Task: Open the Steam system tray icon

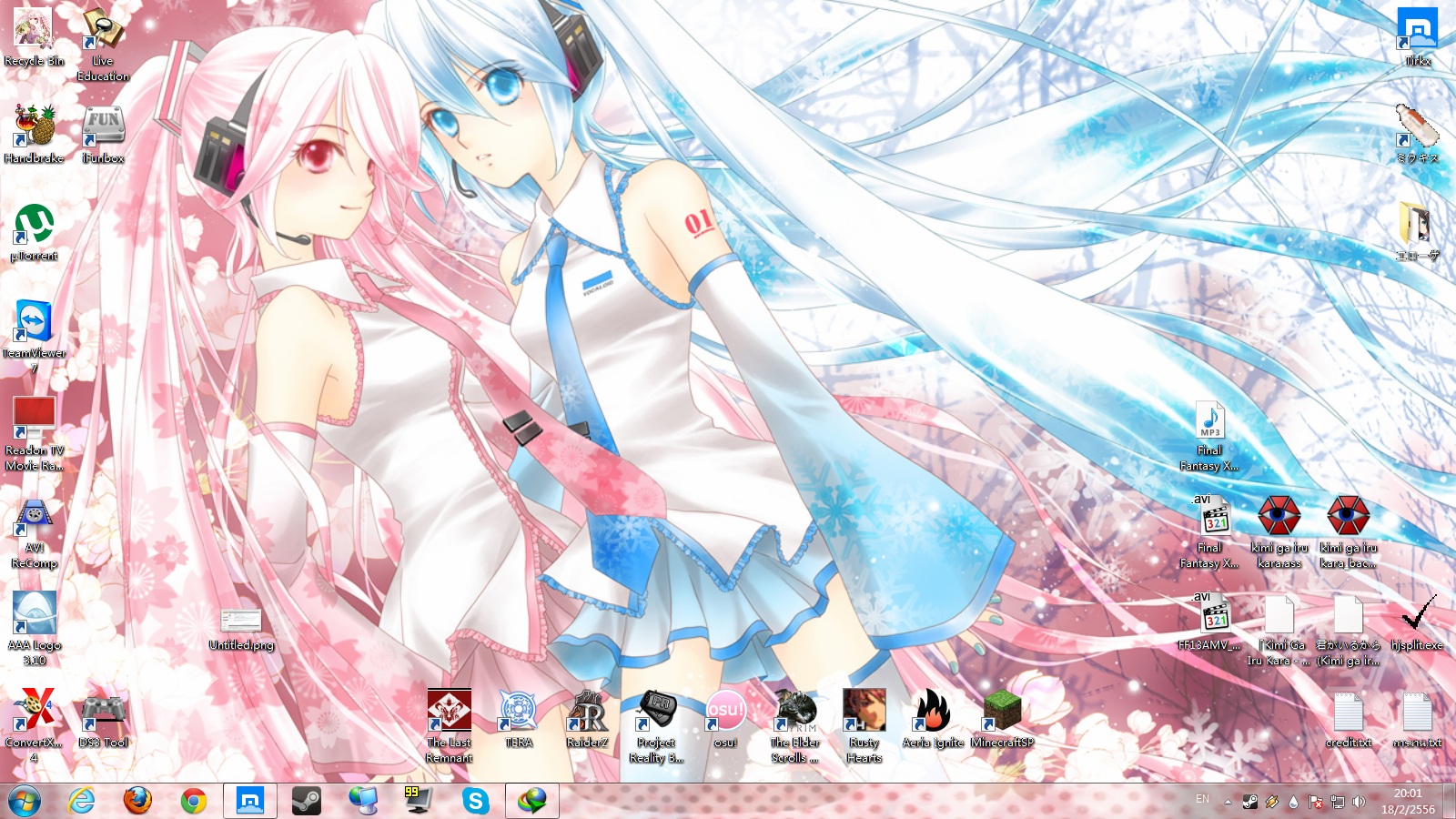Action: coord(1249,802)
